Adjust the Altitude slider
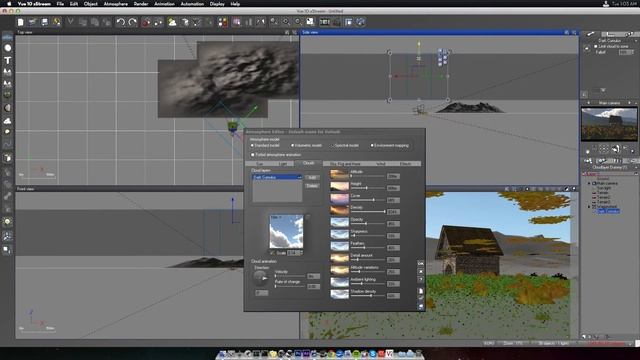The width and height of the screenshot is (640, 360). 367,176
